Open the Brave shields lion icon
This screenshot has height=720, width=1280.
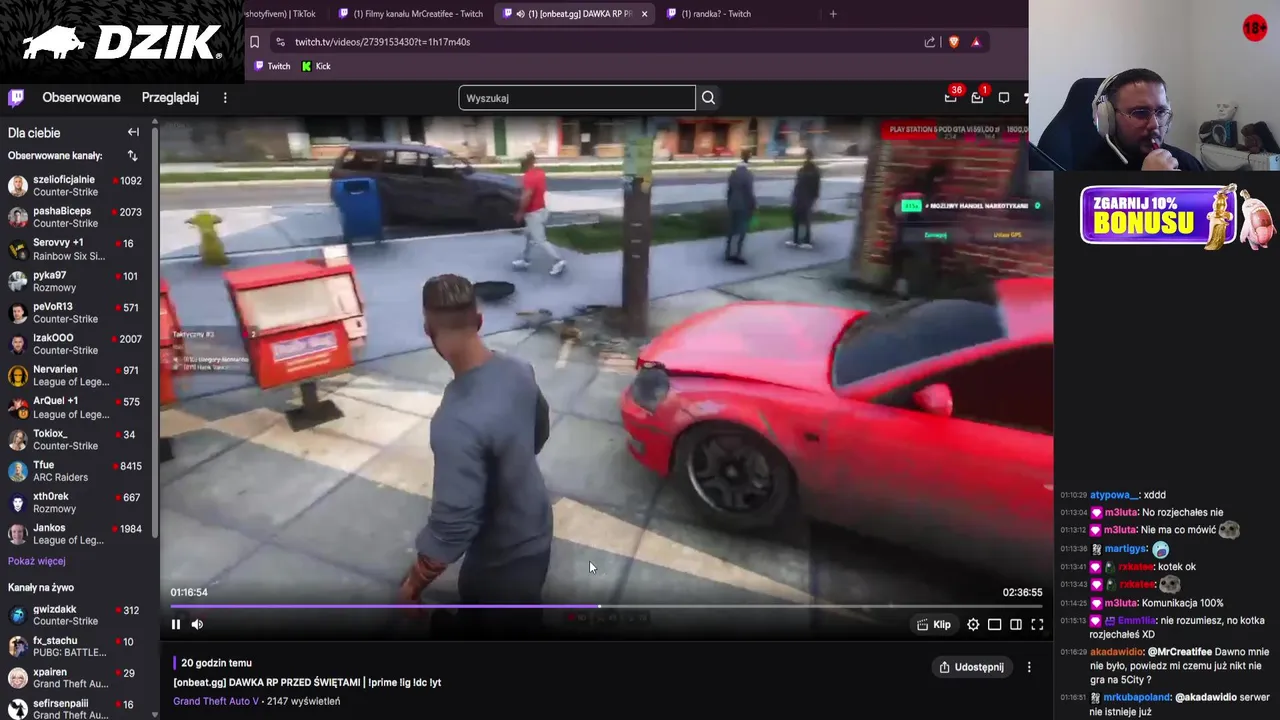[953, 42]
